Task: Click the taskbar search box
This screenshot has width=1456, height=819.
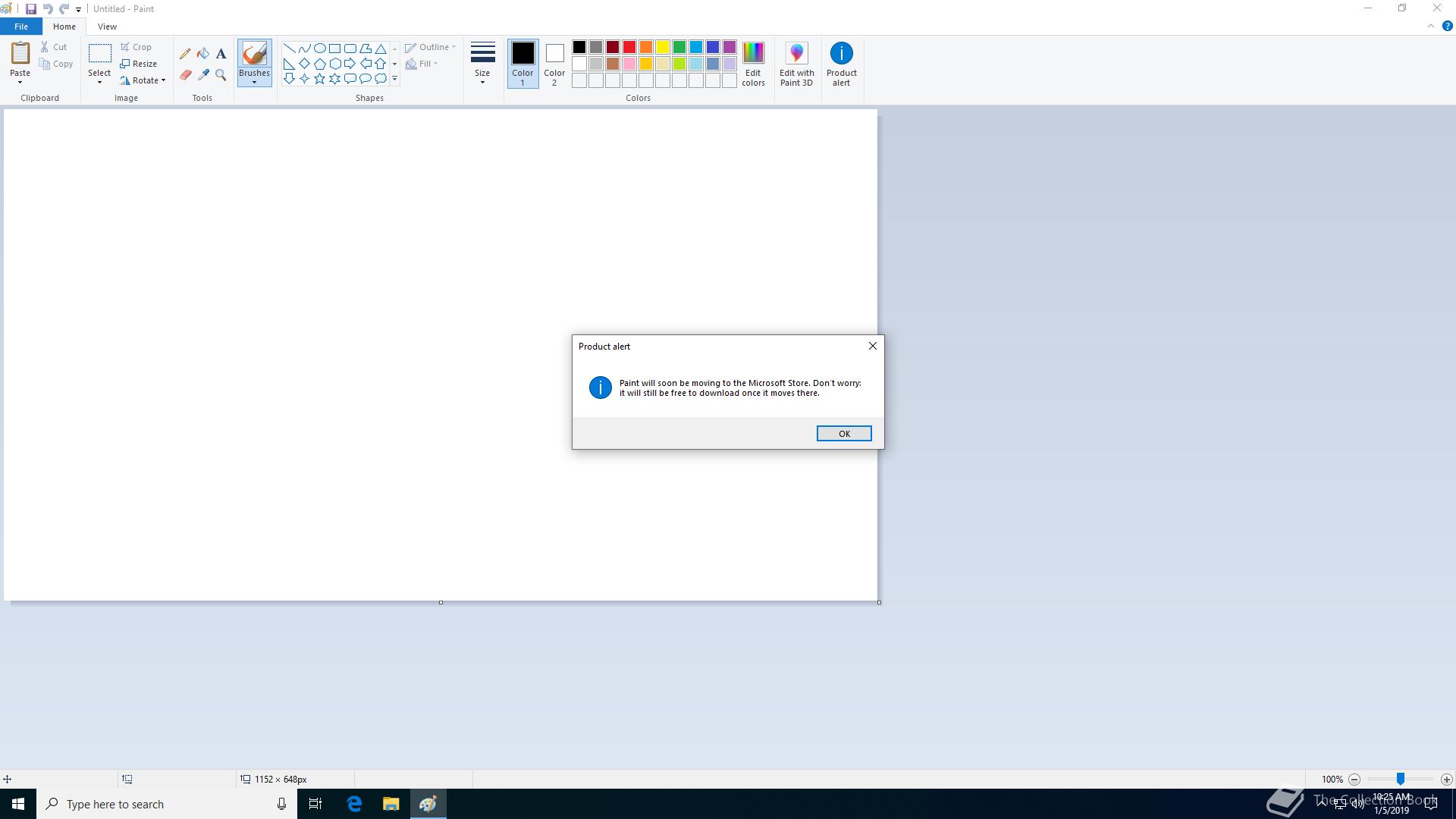Action: 167,804
